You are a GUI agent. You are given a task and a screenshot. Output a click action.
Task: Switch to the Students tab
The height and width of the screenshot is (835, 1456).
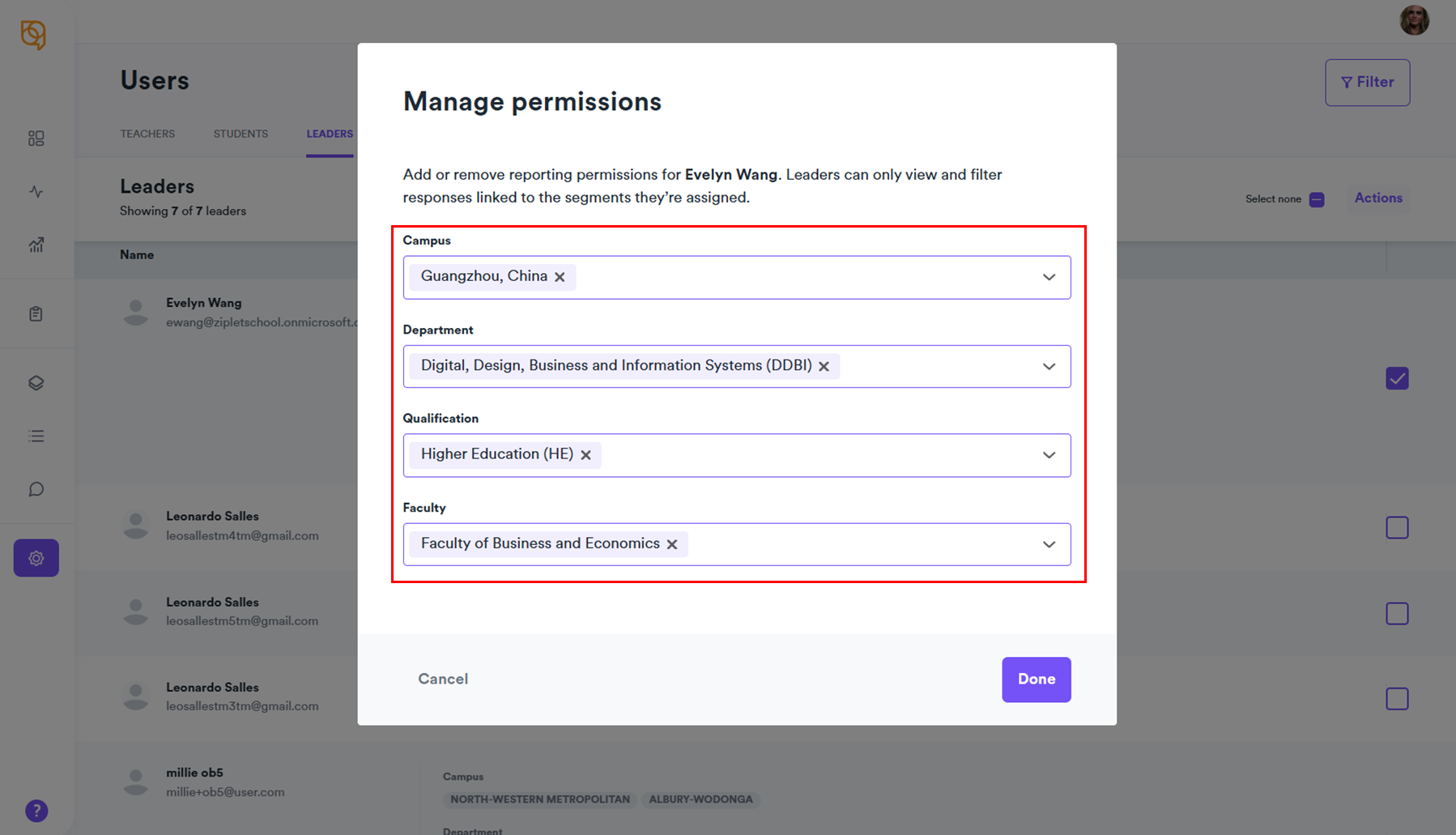(241, 134)
